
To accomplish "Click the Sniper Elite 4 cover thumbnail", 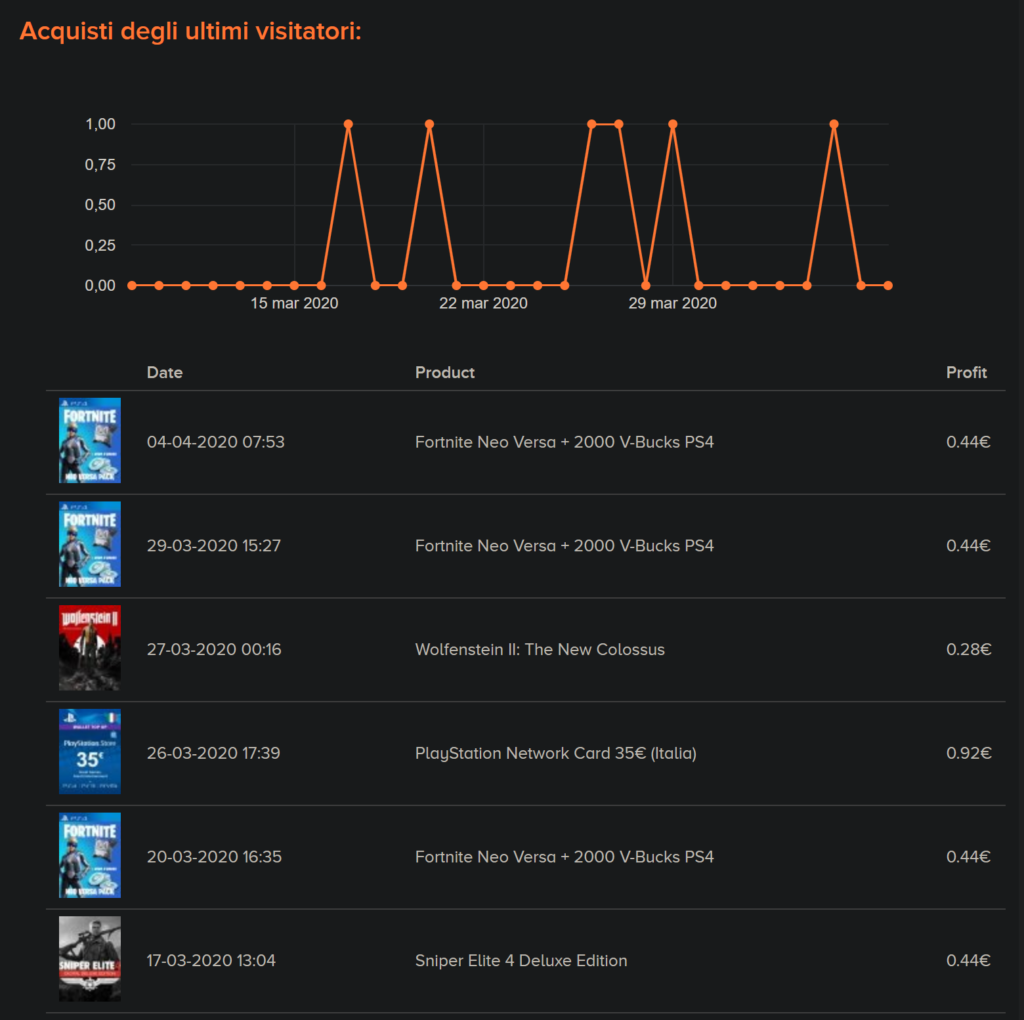I will tap(89, 959).
